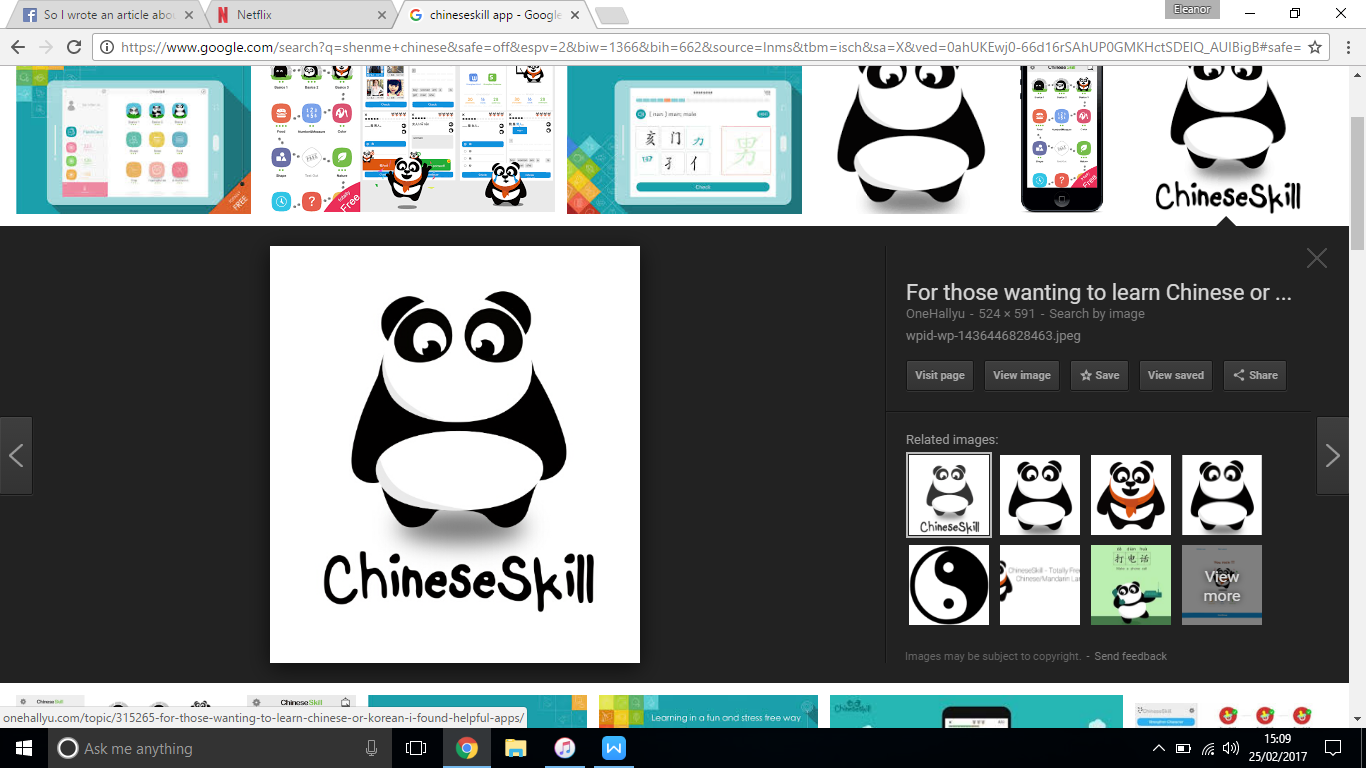Show the previous image in the preview
Viewport: 1366px width, 768px height.
pyautogui.click(x=16, y=456)
